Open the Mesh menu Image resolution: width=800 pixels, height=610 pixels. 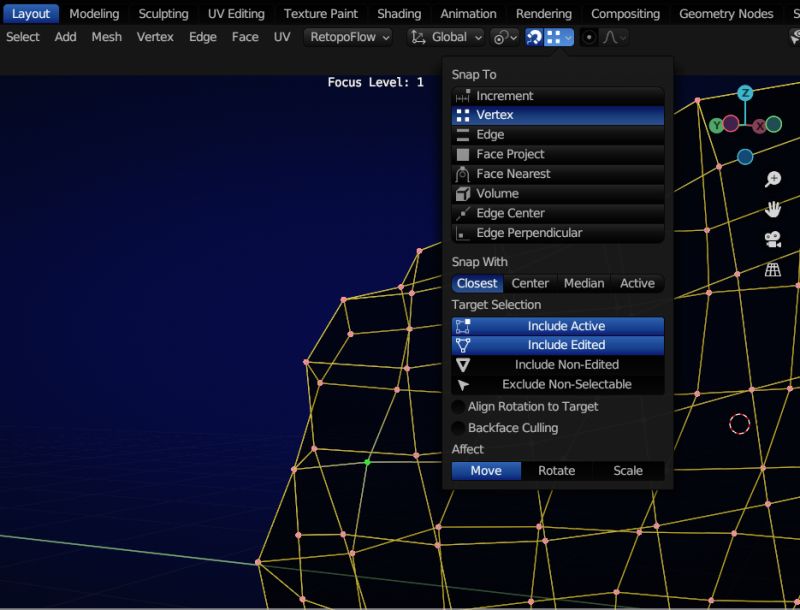pos(106,37)
